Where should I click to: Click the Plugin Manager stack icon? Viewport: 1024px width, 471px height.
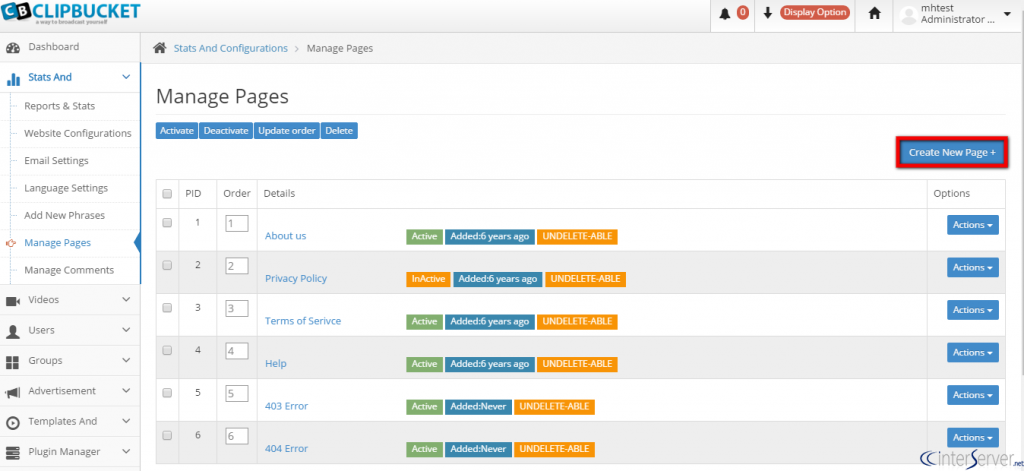tap(12, 452)
